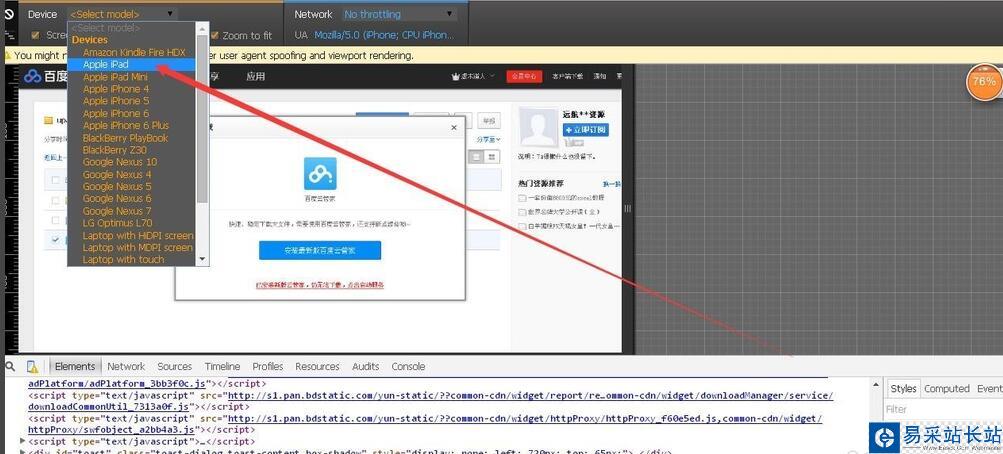Click scroll down arrow of device list
1003x454 pixels.
[203, 260]
